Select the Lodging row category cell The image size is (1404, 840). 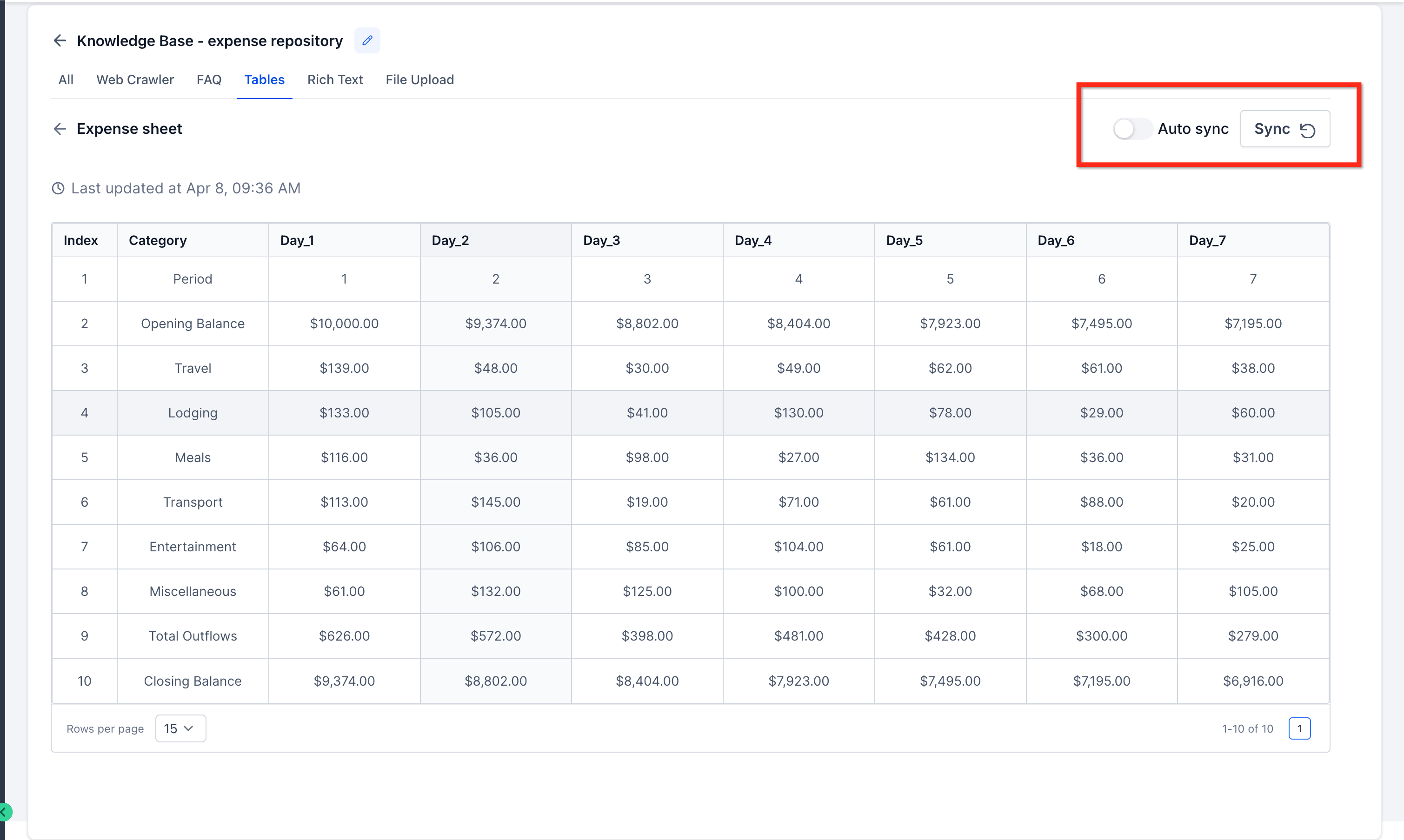tap(193, 413)
